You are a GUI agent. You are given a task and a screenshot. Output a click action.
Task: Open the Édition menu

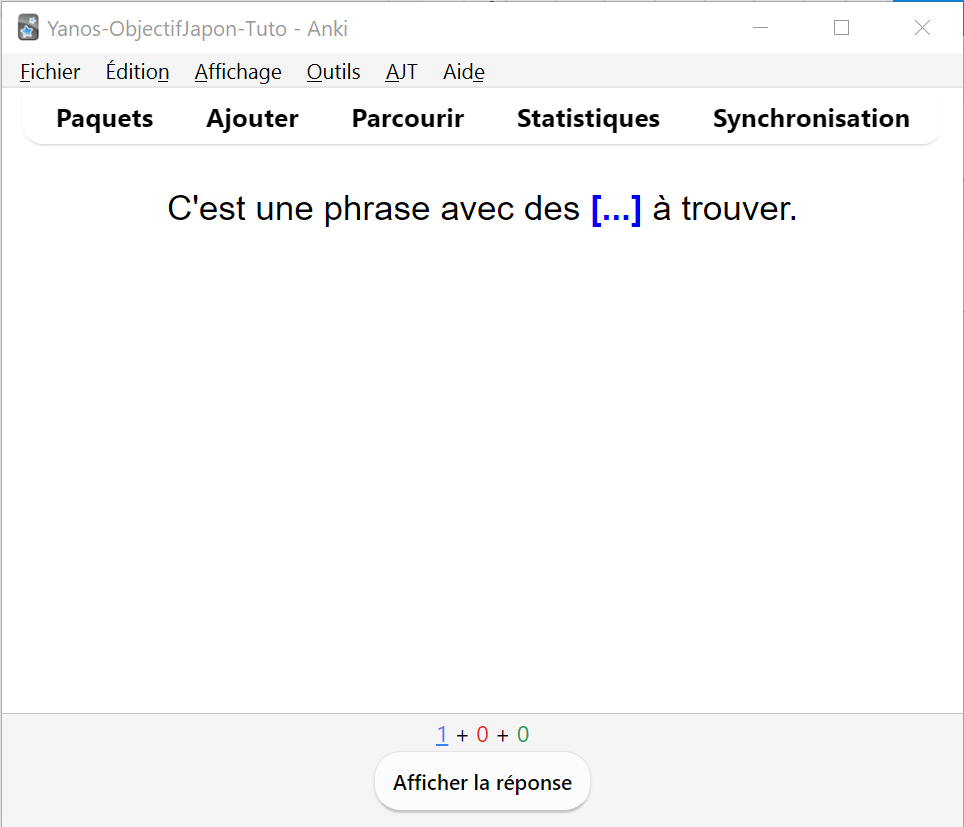coord(137,72)
